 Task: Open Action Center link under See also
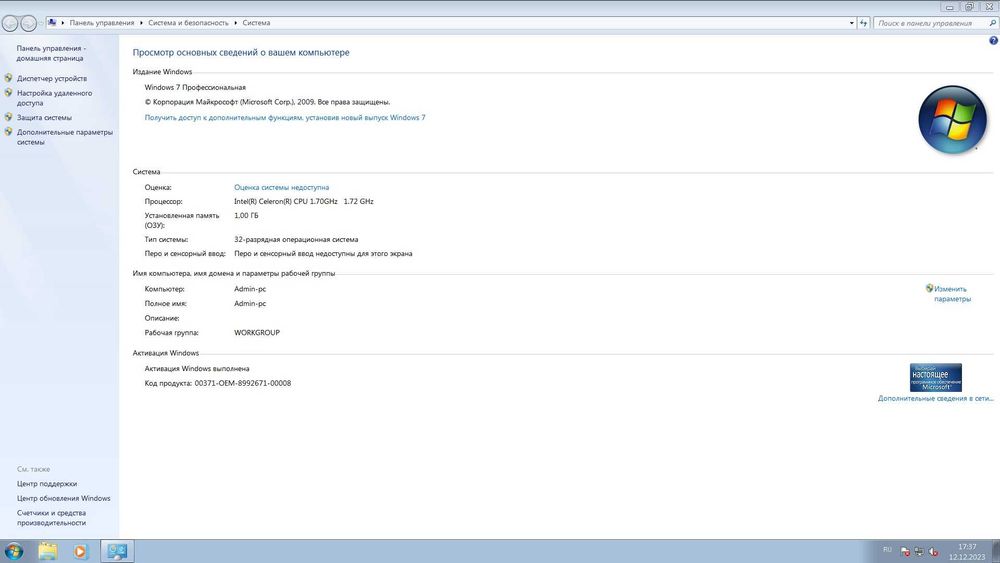[x=47, y=484]
